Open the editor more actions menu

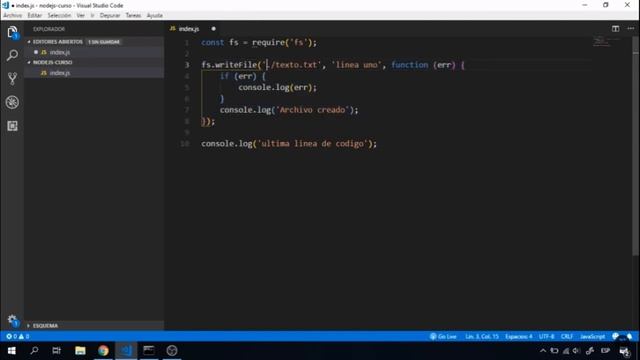coord(631,29)
